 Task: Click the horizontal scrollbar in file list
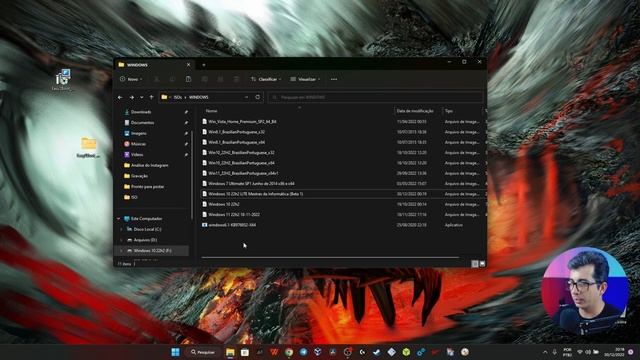(x=330, y=258)
